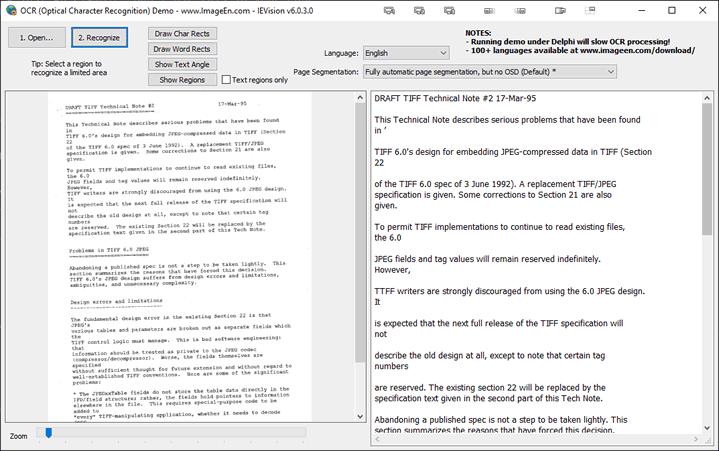Screen dimensions: 719x451
Task: Click Draw Word Rects button
Action: [182, 49]
